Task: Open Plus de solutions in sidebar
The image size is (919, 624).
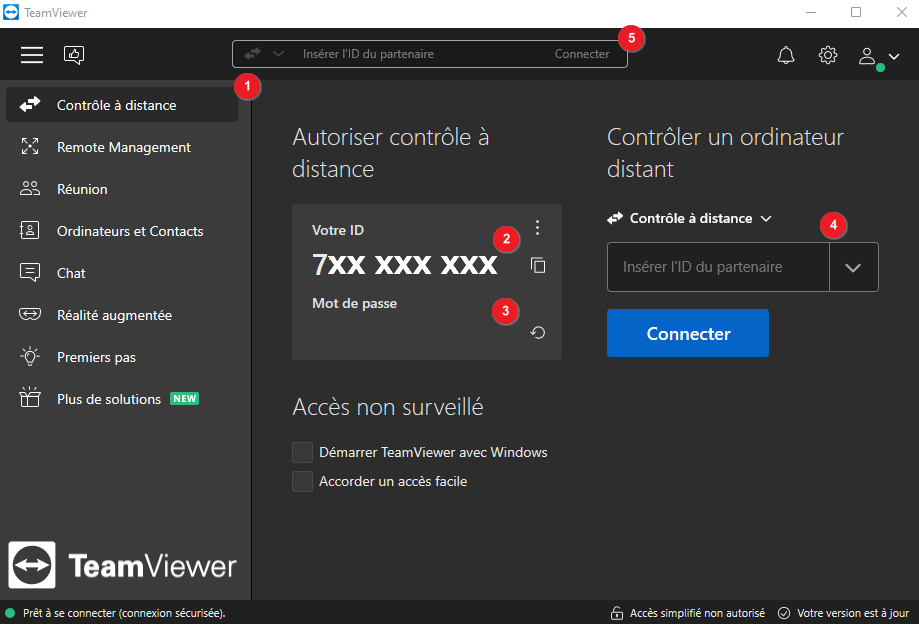Action: pos(109,399)
